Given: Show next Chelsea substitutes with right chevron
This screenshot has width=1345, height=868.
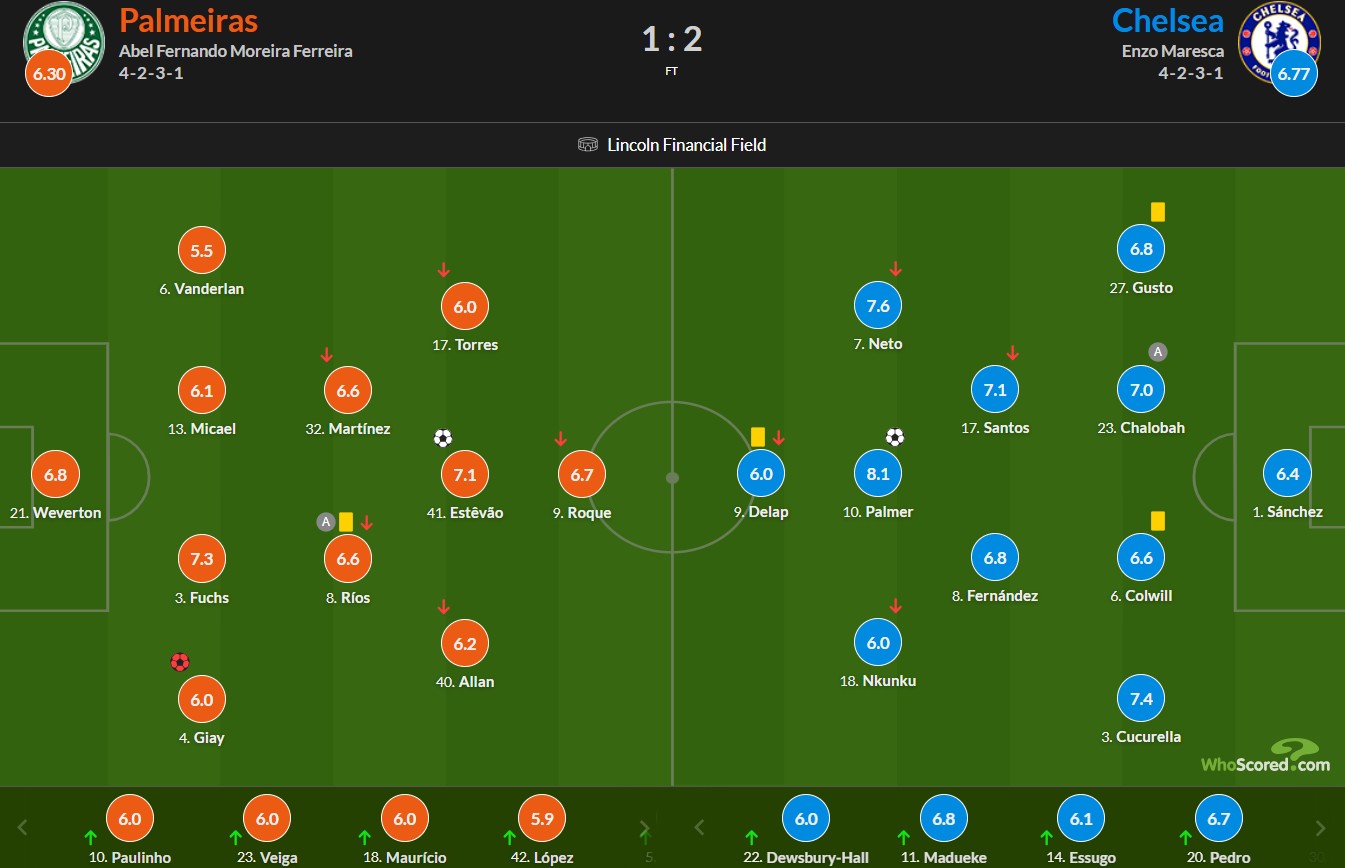Looking at the screenshot, I should pos(1321,827).
